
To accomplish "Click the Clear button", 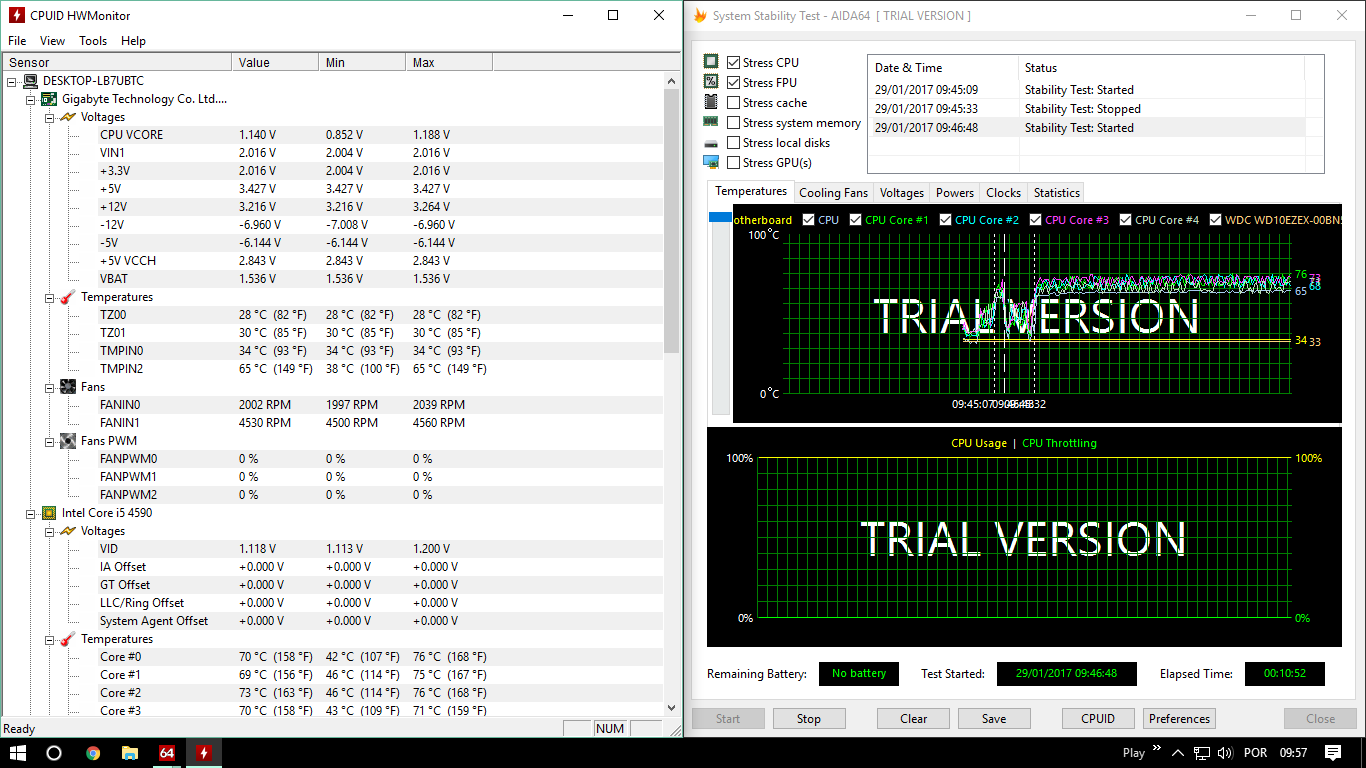I will tap(913, 719).
